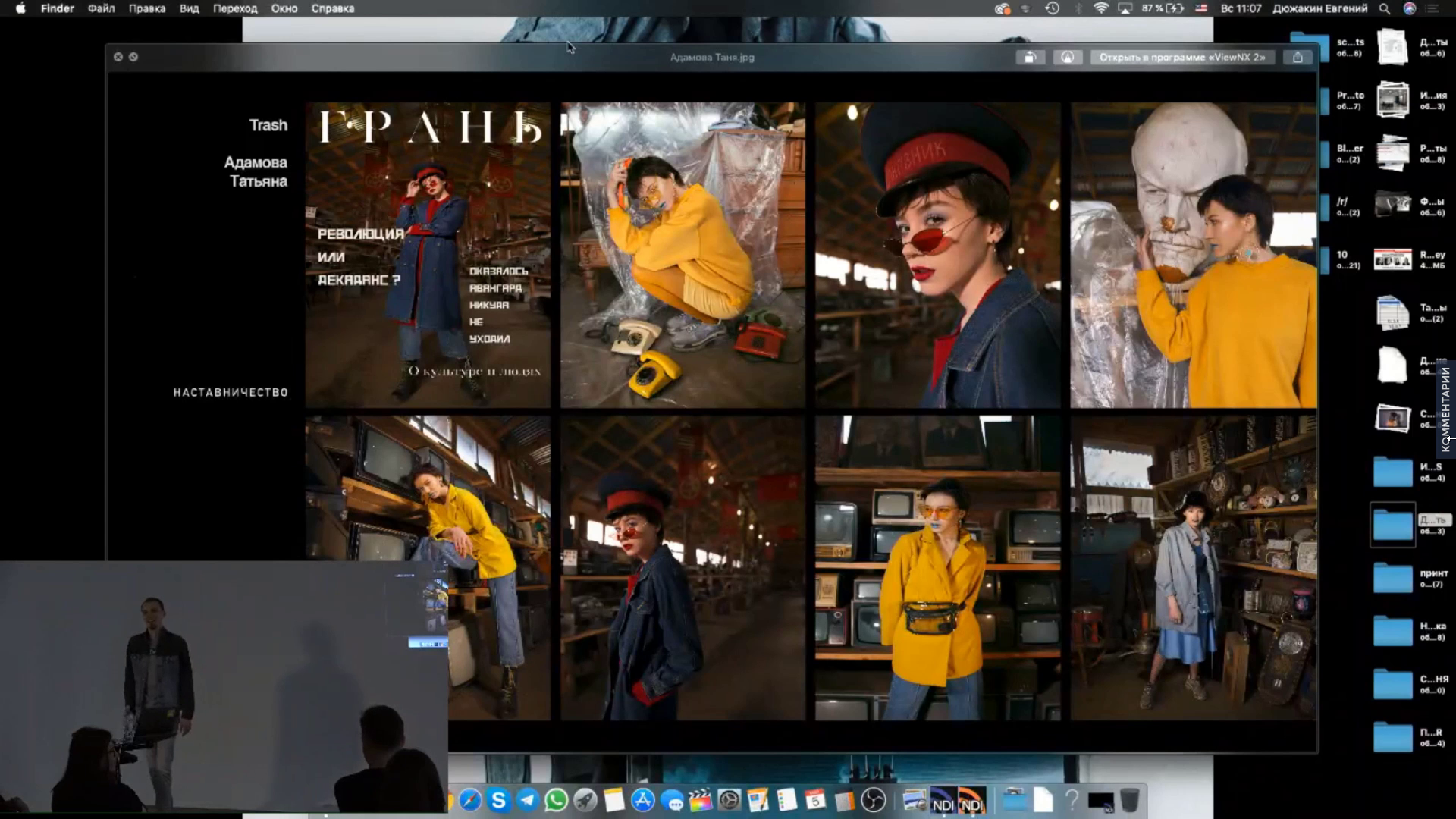Rotate the image with Quick Look rotate button
This screenshot has width=1456, height=819.
1030,57
